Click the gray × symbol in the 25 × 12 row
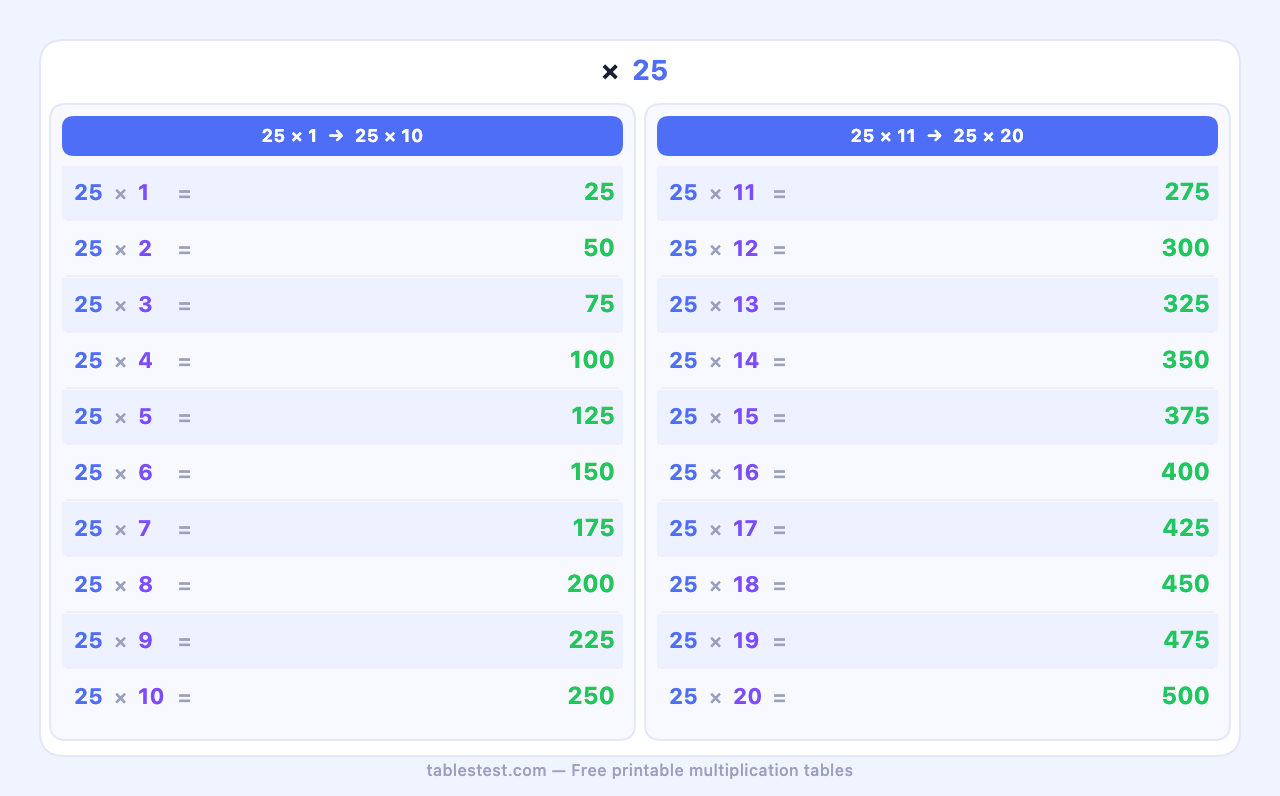 tap(715, 249)
